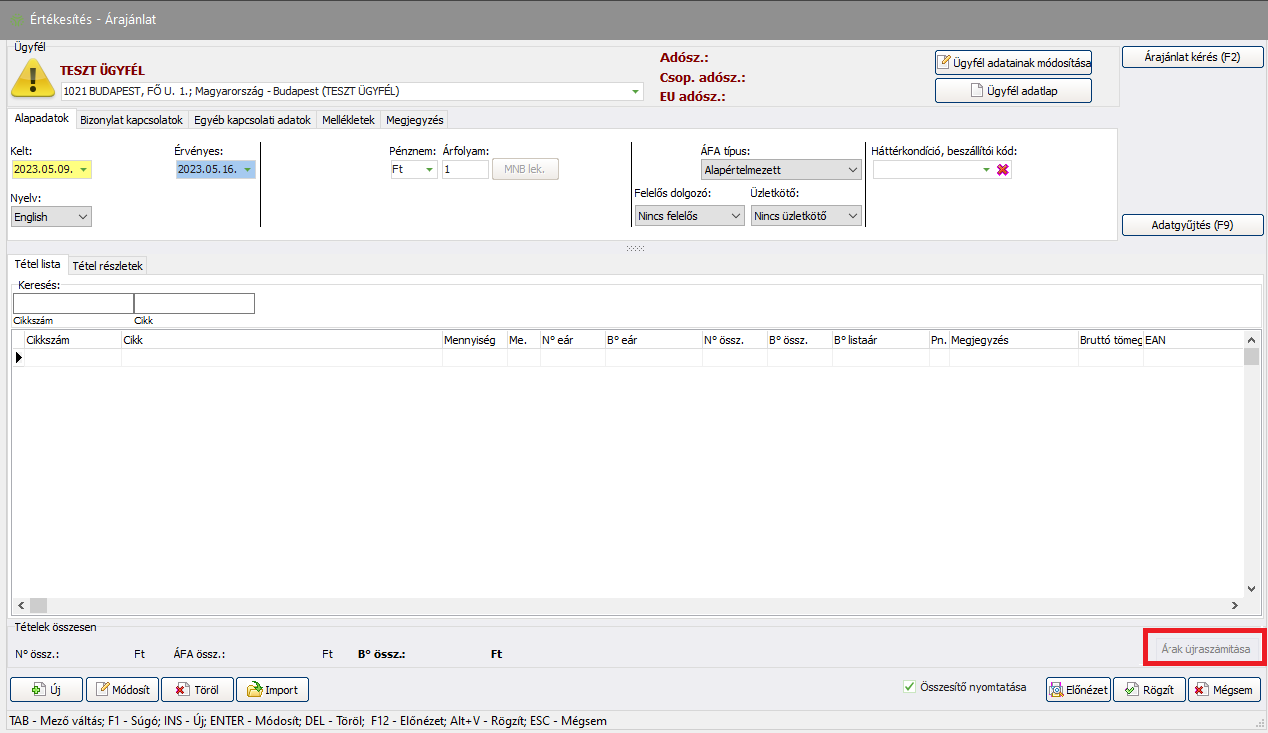Open the Kelt date picker dropdown
This screenshot has width=1268, height=733.
pyautogui.click(x=83, y=170)
